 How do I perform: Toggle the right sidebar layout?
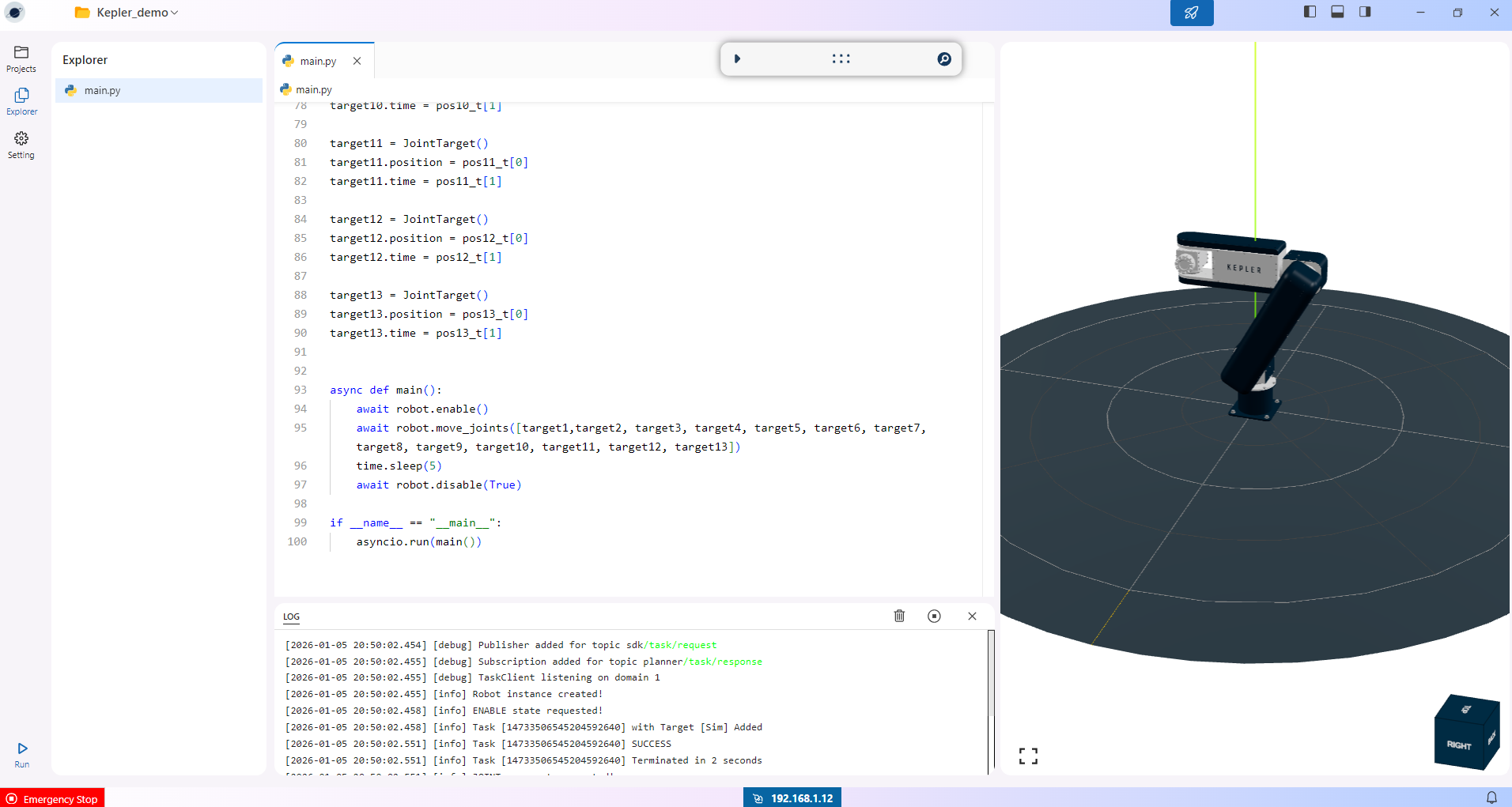tap(1365, 12)
